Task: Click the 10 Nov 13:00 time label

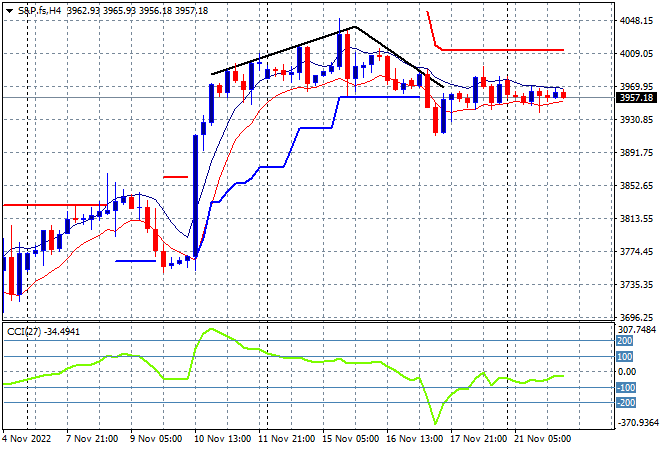Action: point(222,439)
